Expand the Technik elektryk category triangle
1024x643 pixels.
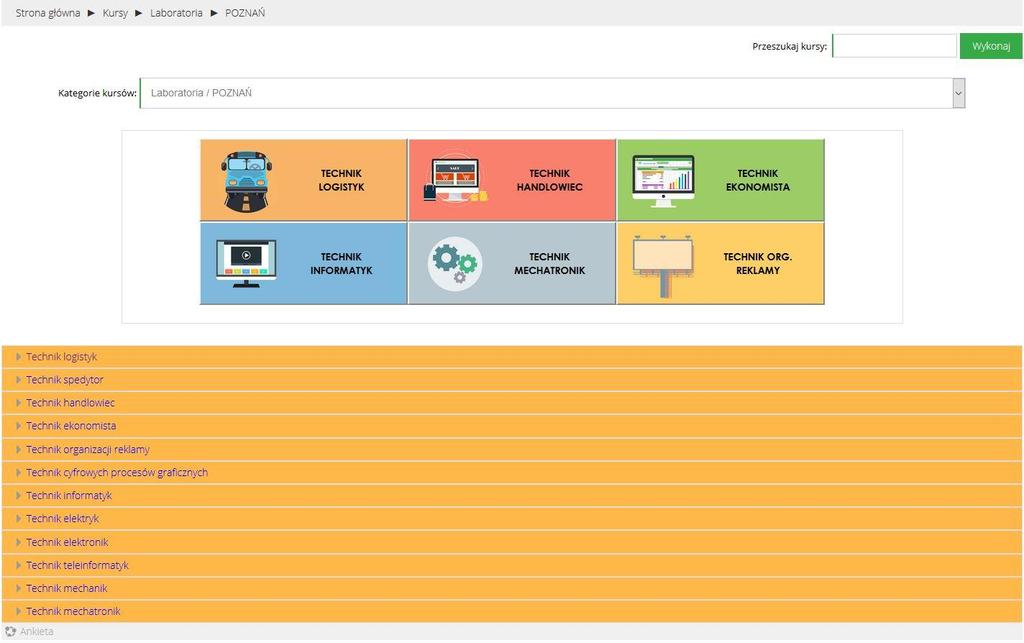[18, 519]
